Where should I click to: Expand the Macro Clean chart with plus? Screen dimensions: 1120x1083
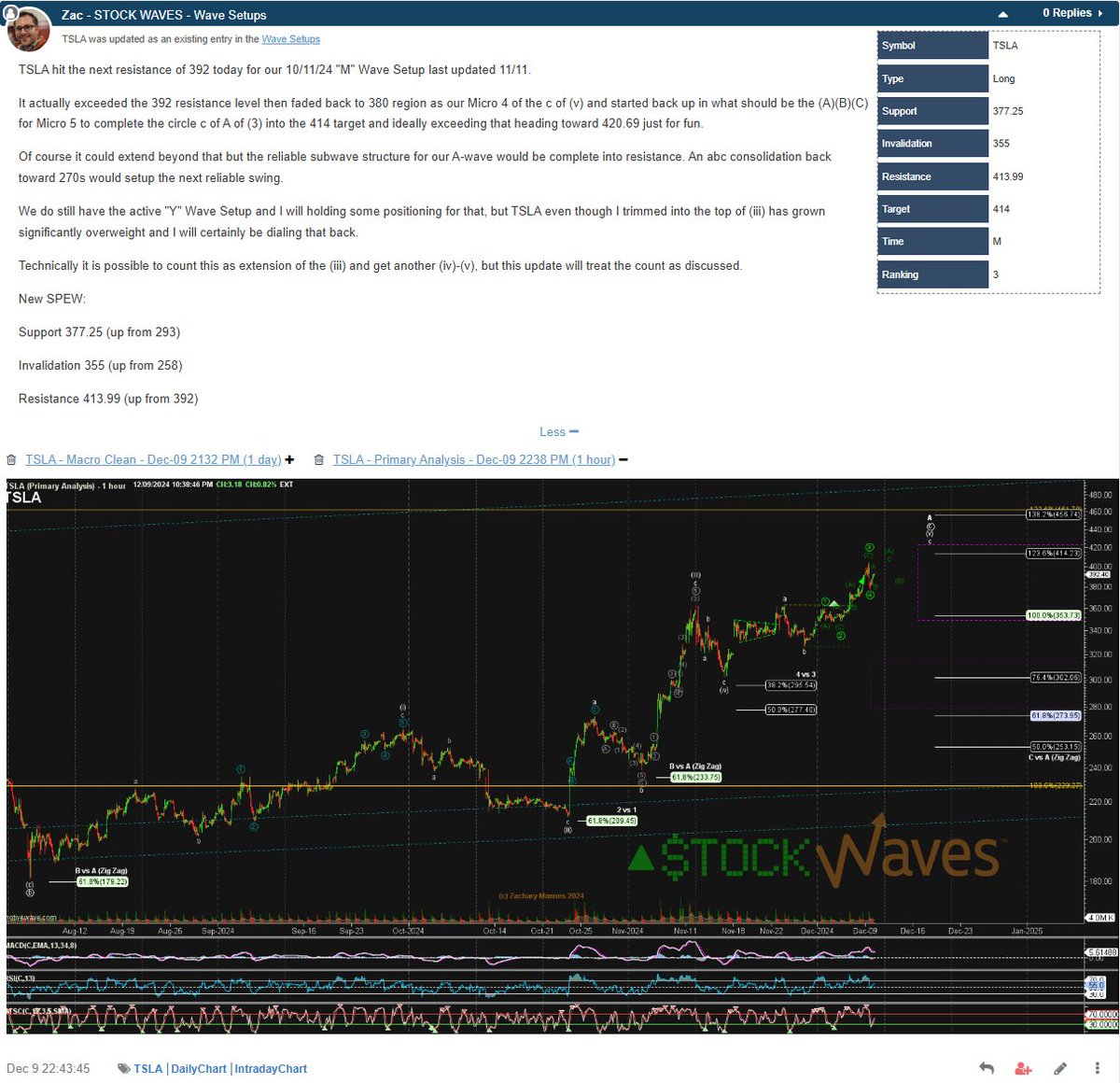pyautogui.click(x=290, y=459)
